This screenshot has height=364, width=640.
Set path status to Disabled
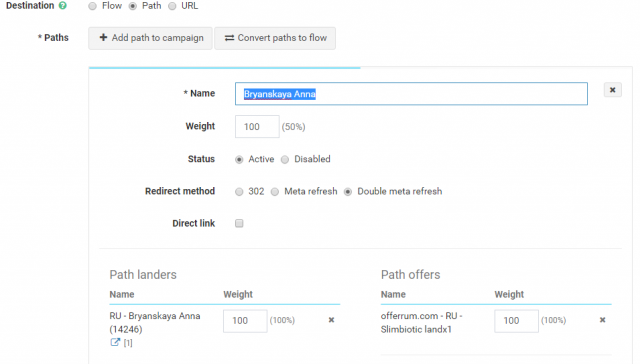[x=285, y=160]
